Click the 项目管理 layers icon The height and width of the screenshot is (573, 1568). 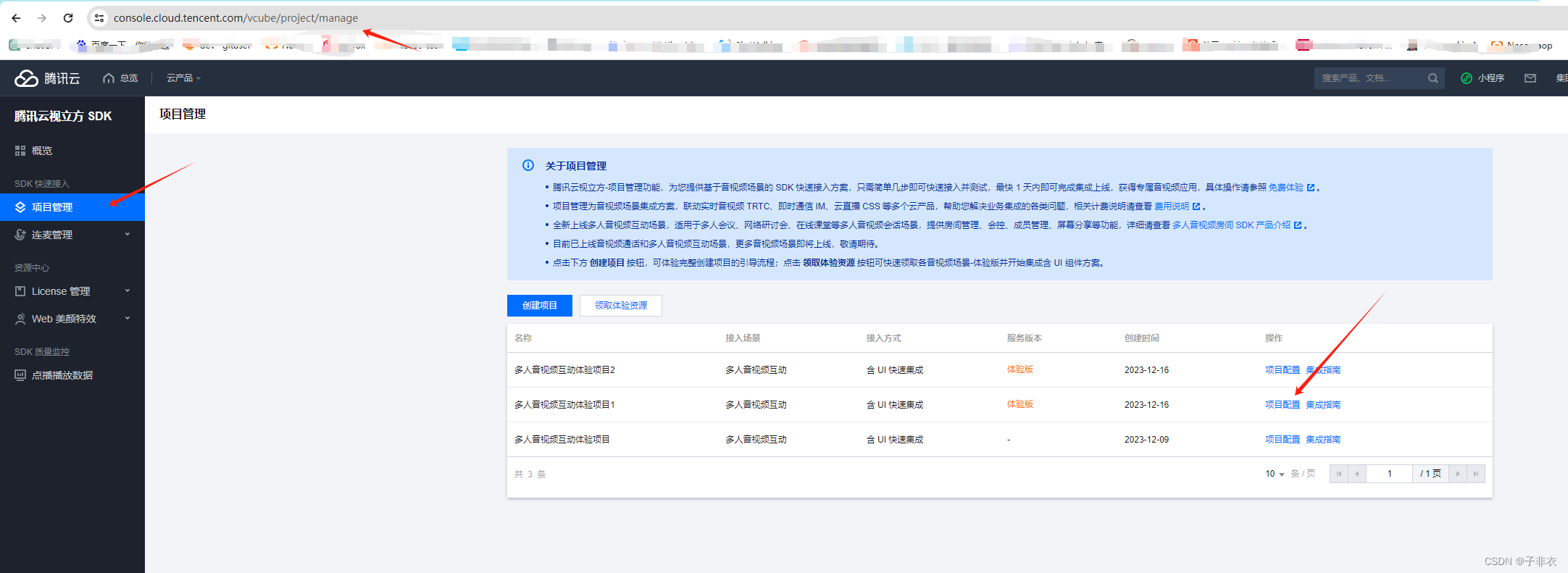(x=20, y=207)
